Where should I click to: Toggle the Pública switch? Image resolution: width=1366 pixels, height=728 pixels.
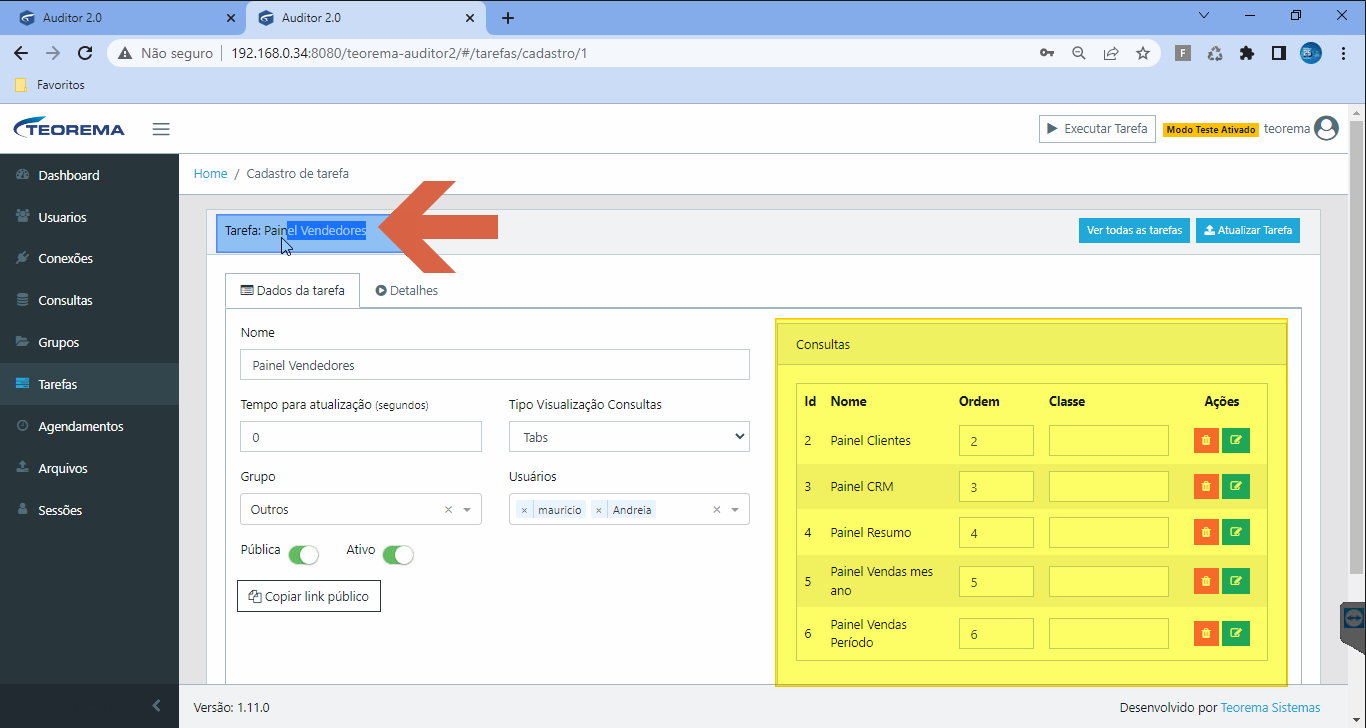(x=303, y=554)
